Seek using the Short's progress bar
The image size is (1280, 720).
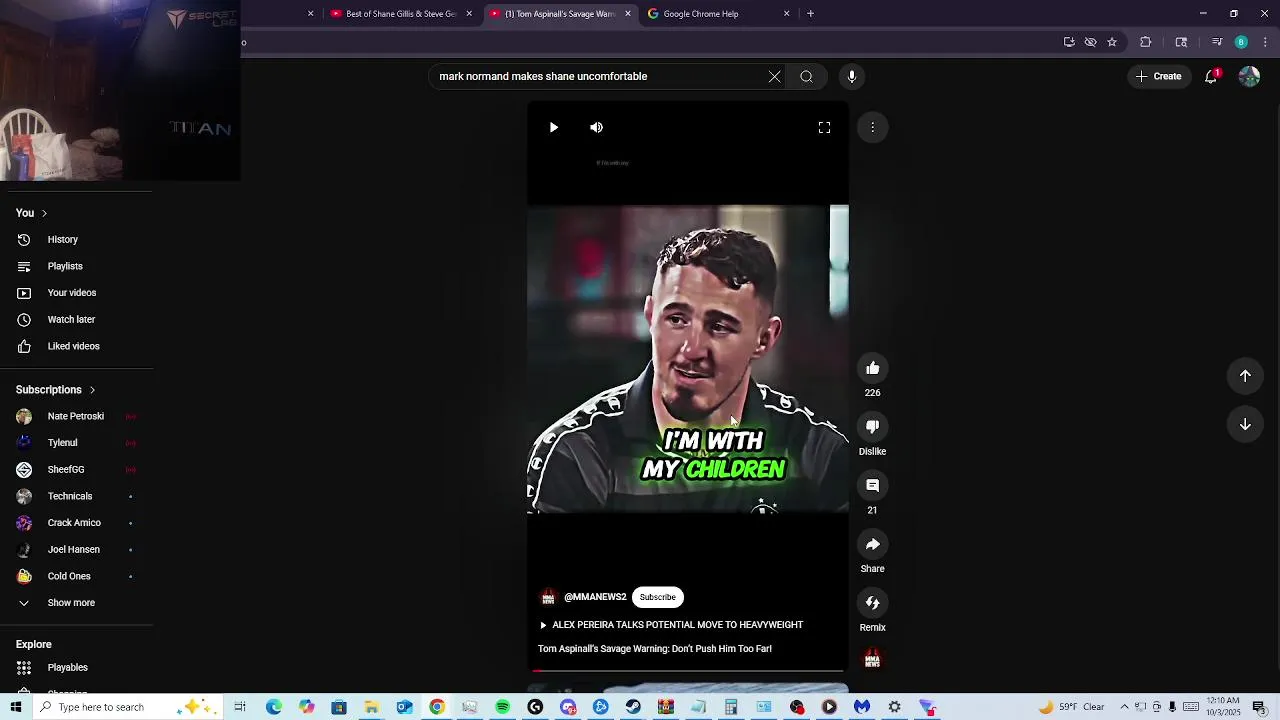(688, 671)
